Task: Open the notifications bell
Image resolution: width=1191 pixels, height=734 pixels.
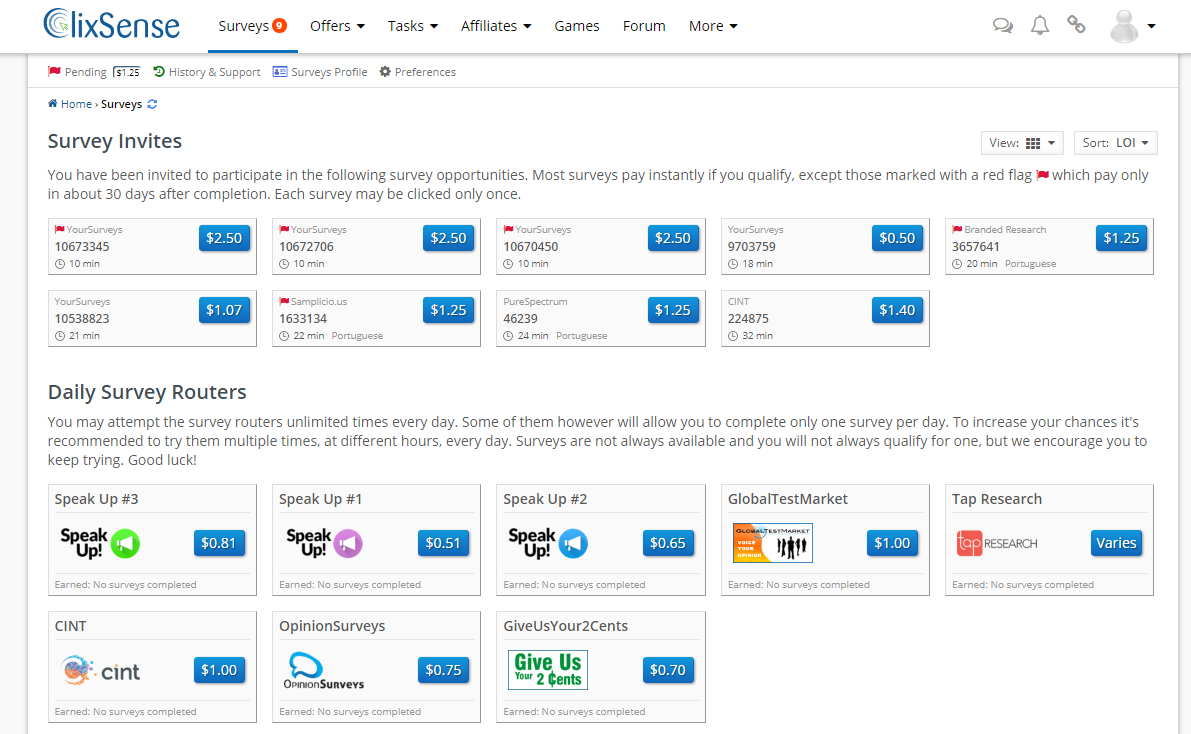Action: tap(1040, 26)
